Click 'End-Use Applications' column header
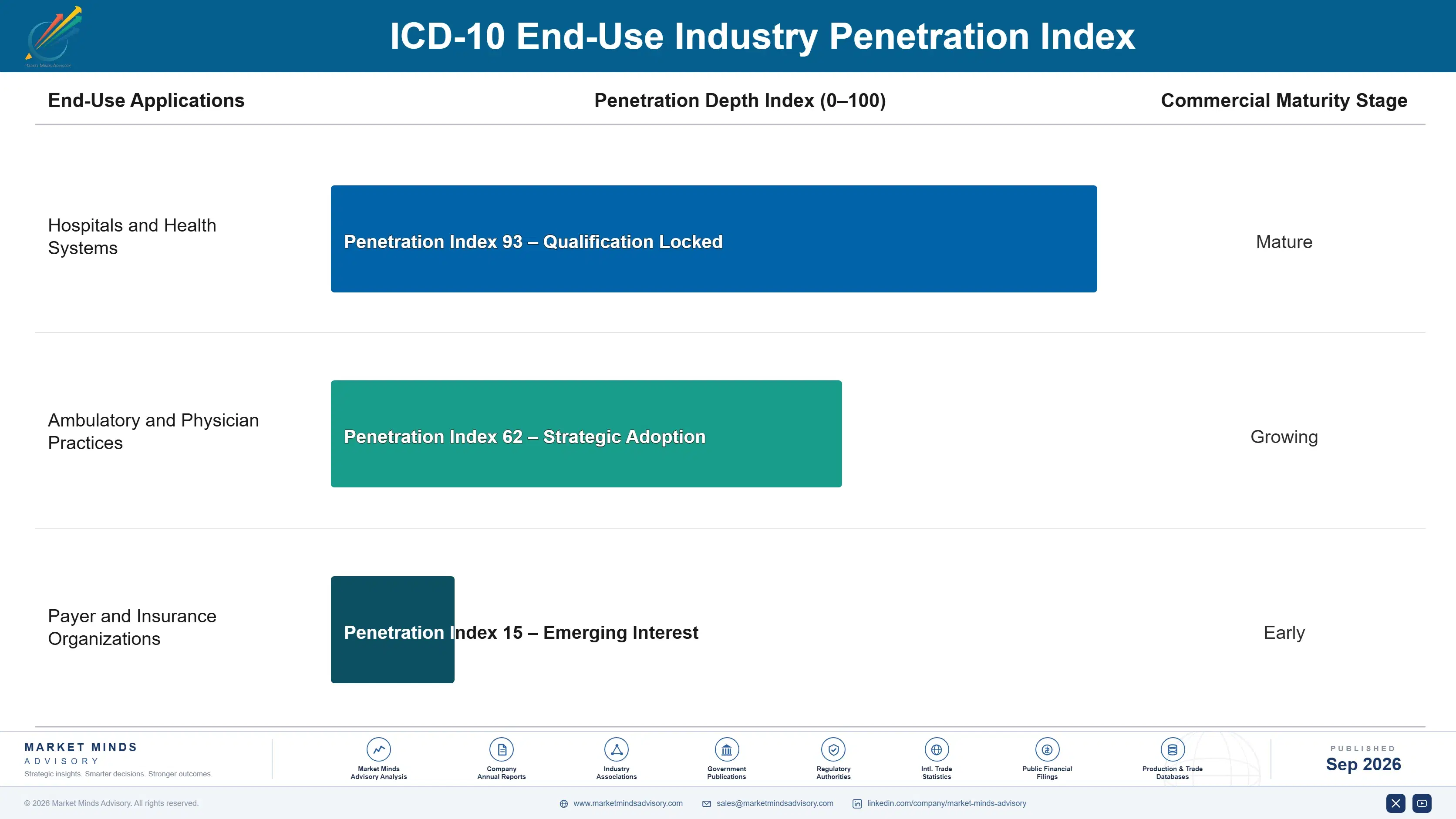1456x819 pixels. (x=146, y=101)
